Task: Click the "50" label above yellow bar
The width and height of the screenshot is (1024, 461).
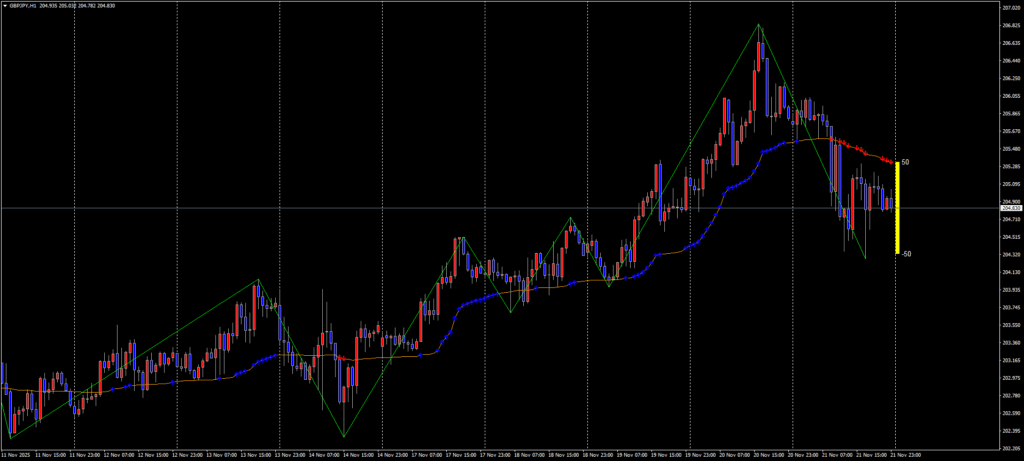Action: (x=905, y=161)
